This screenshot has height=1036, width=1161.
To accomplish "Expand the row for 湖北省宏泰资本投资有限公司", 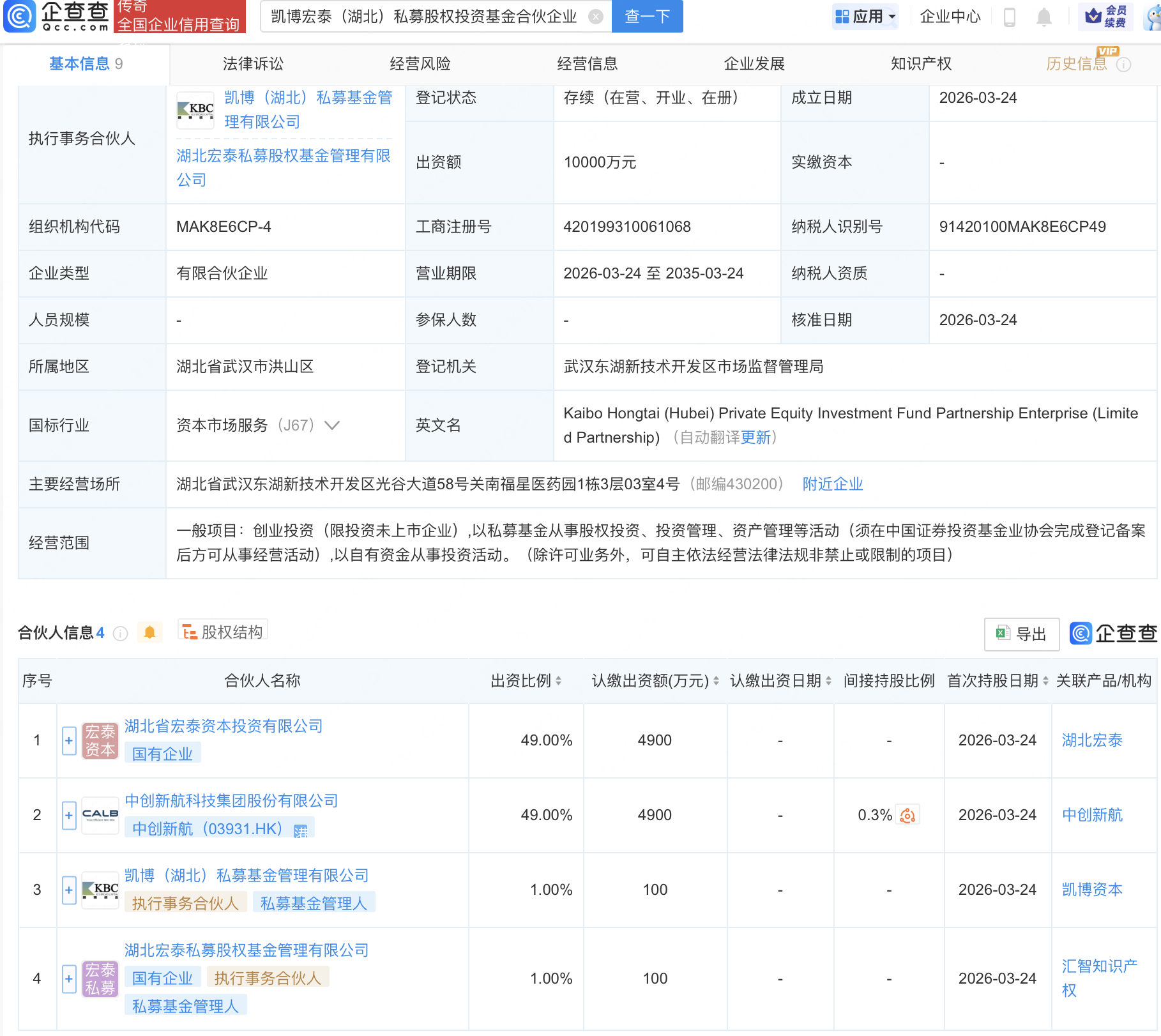I will point(68,740).
